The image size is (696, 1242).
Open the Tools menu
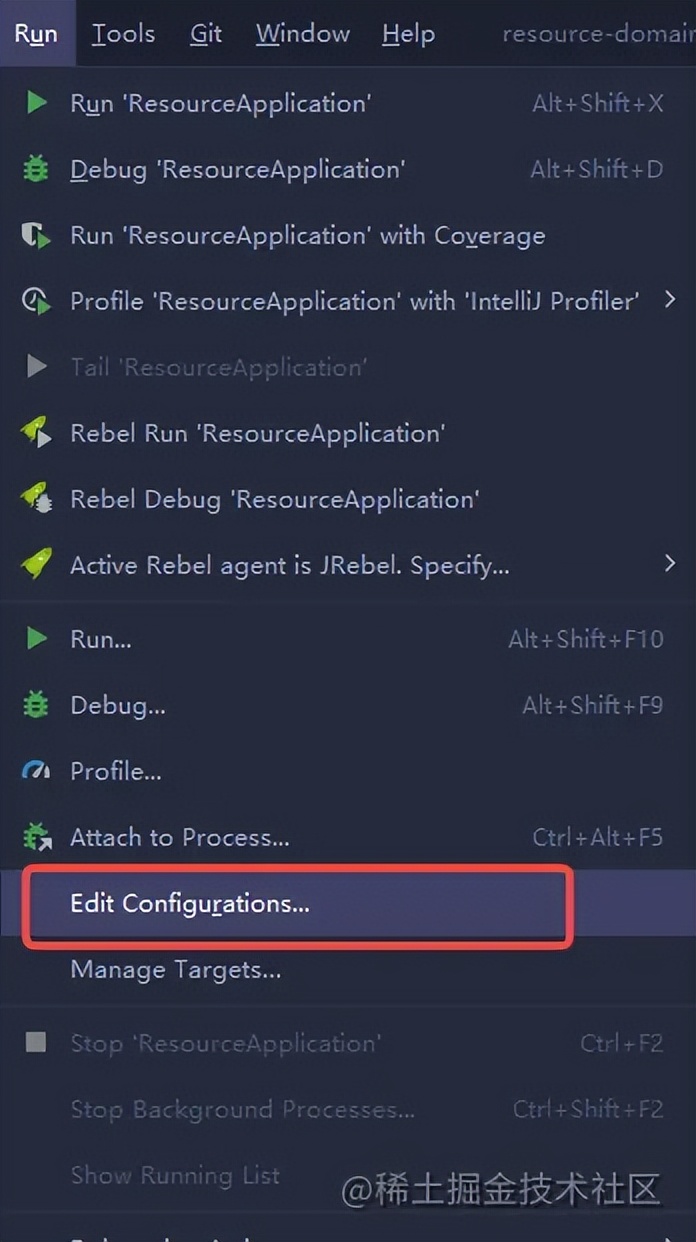pyautogui.click(x=123, y=34)
